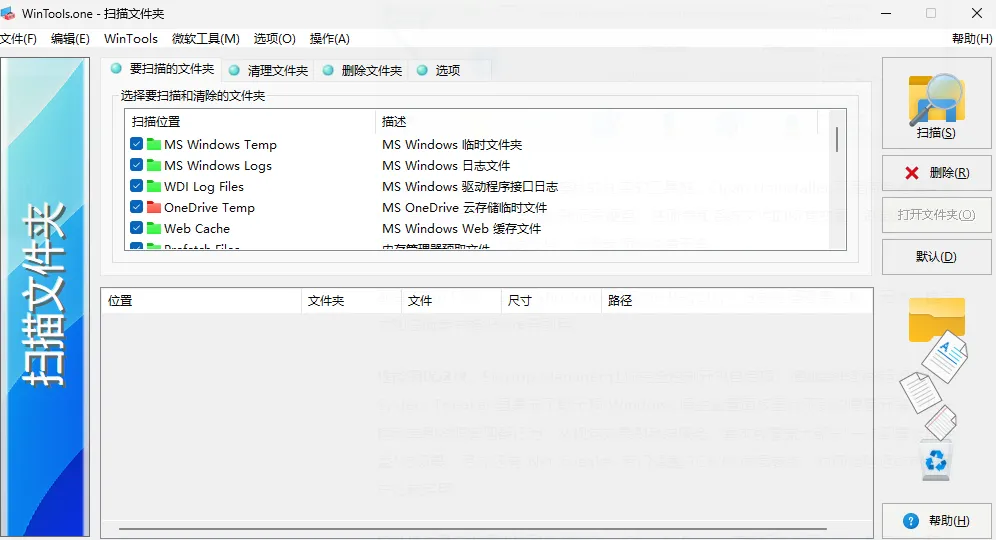
Task: Sort results by 文件夹 column header
Action: pos(351,300)
